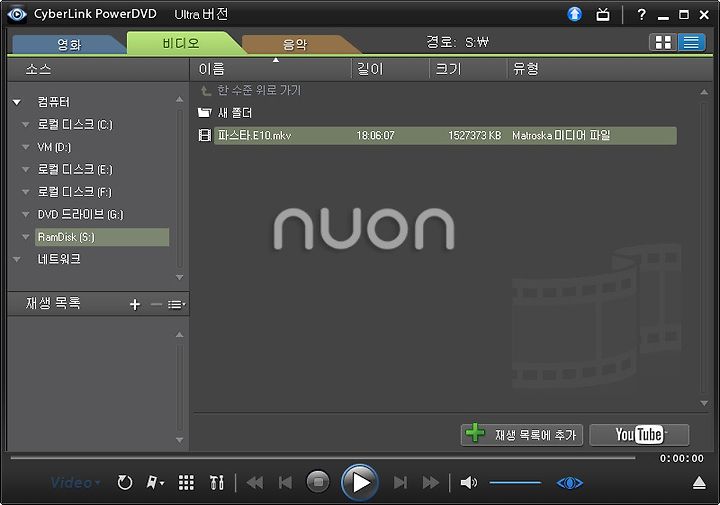Select the 파스타.E10.mkv file
Viewport: 720px width, 505px height.
[x=445, y=135]
